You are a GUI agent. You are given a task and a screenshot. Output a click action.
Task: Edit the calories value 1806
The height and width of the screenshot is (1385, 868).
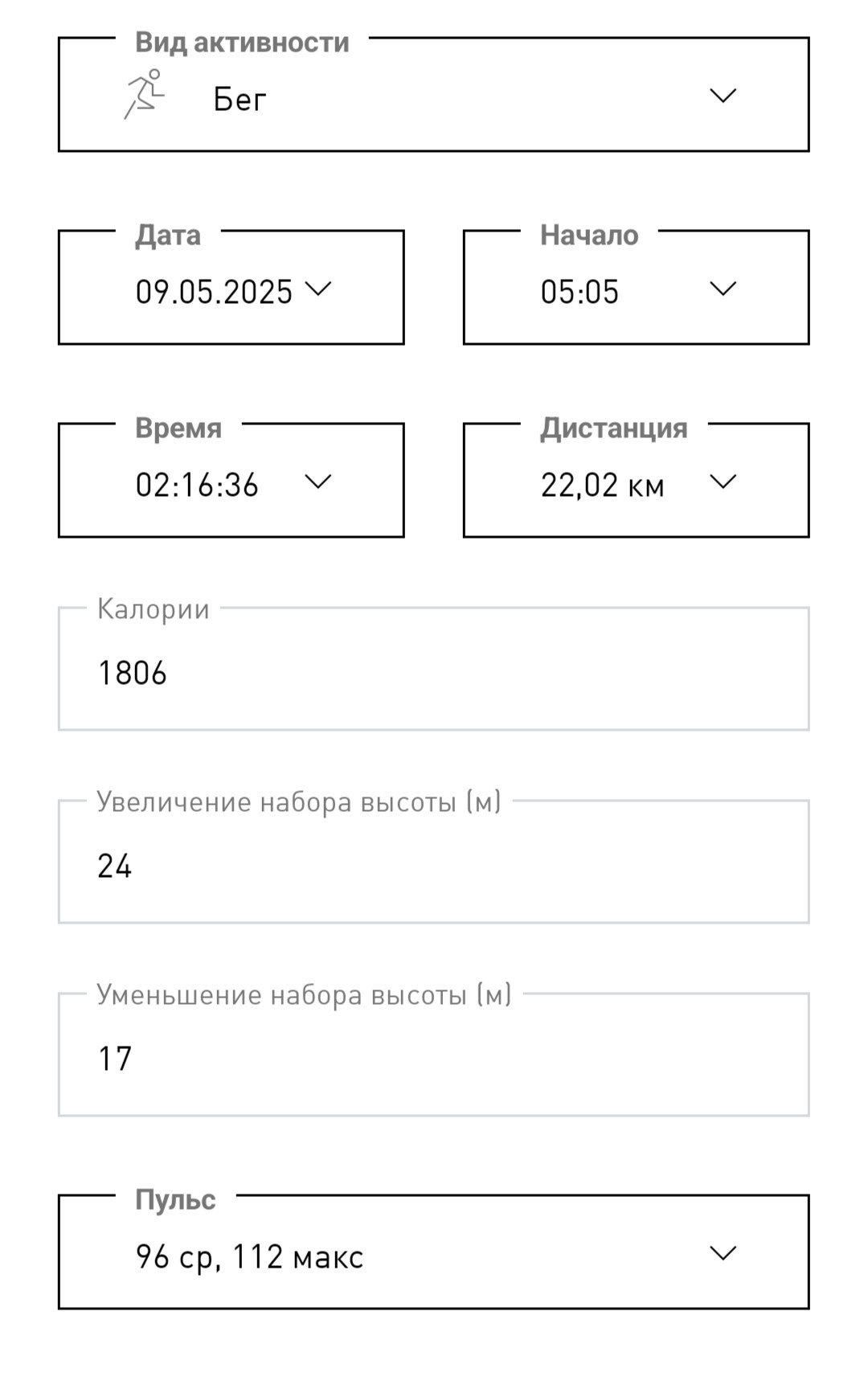pos(133,673)
